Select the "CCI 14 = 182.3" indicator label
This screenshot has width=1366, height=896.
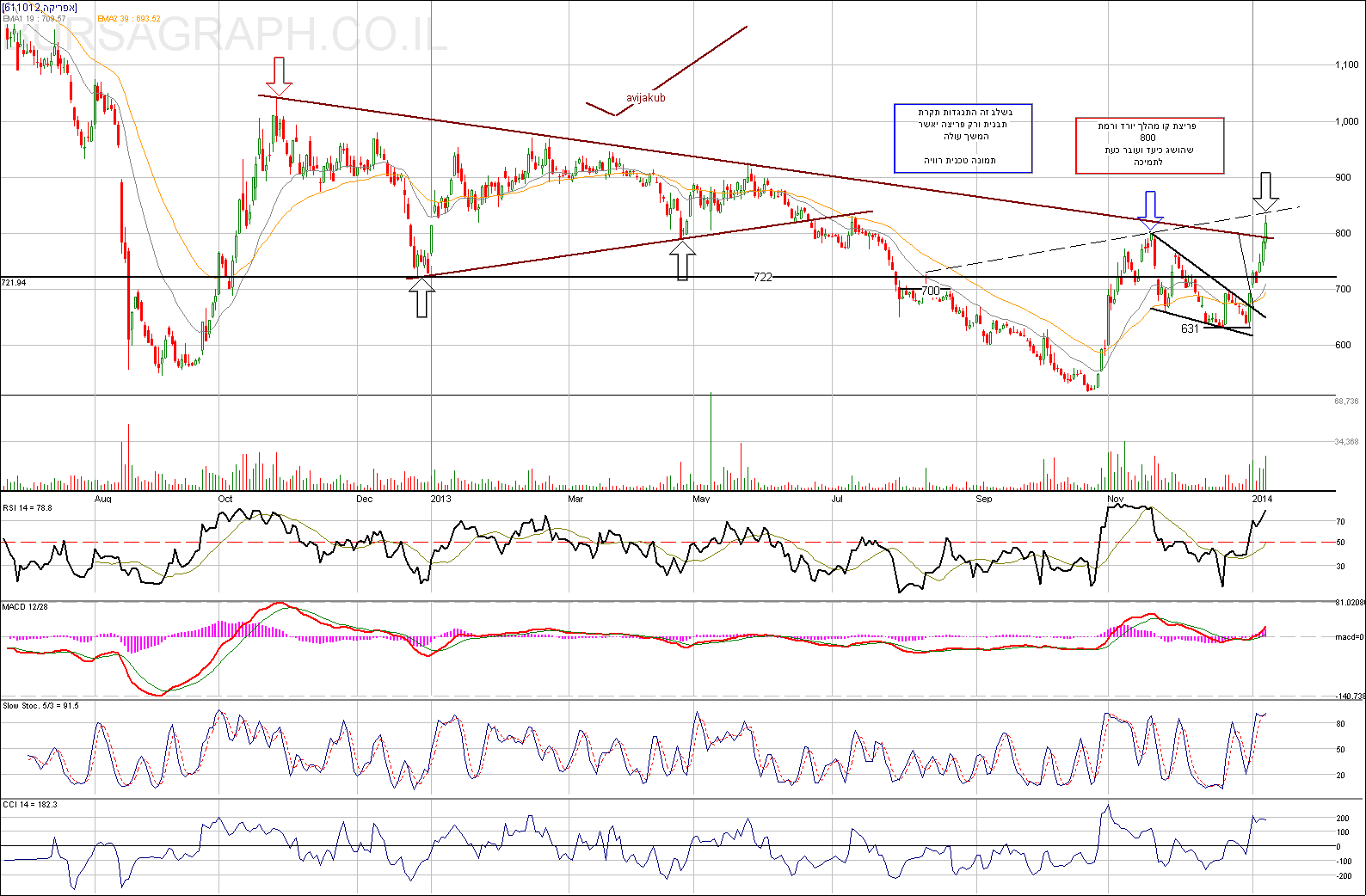(30, 805)
